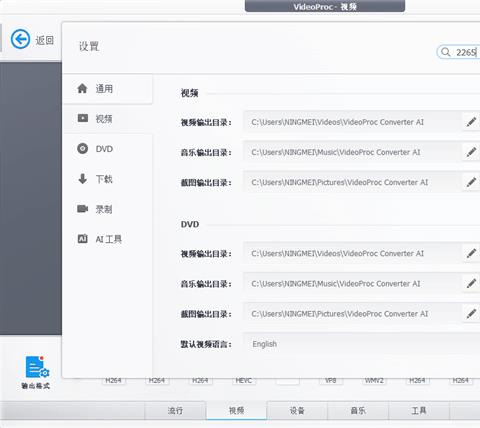Switch to the 流行 popular tab
Screen dimensions: 480x428
(x=175, y=411)
